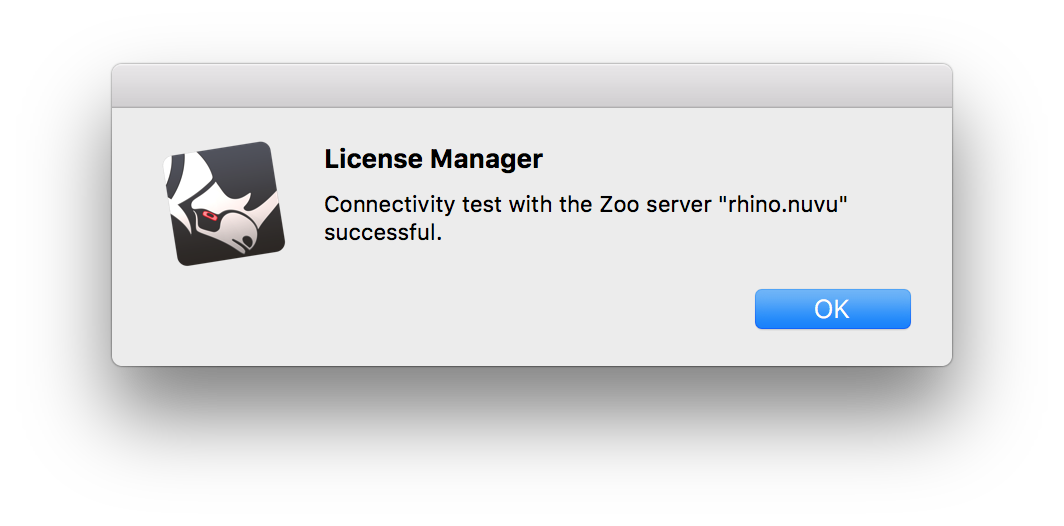Click the word "Manager" in the heading
The image size is (1064, 526).
pyautogui.click(x=487, y=159)
